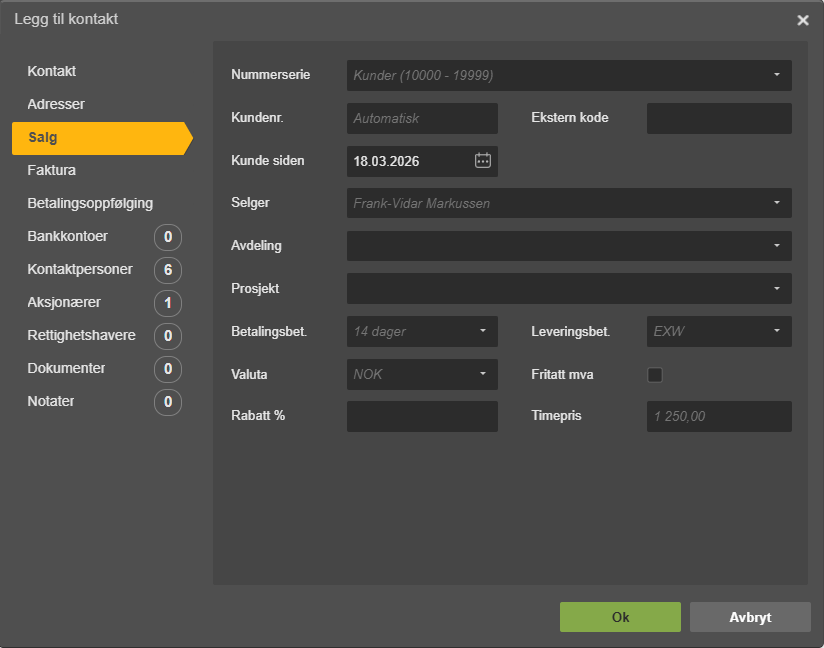Focus the Kundenr. input field
Viewport: 824px width, 648px height.
pyautogui.click(x=422, y=118)
